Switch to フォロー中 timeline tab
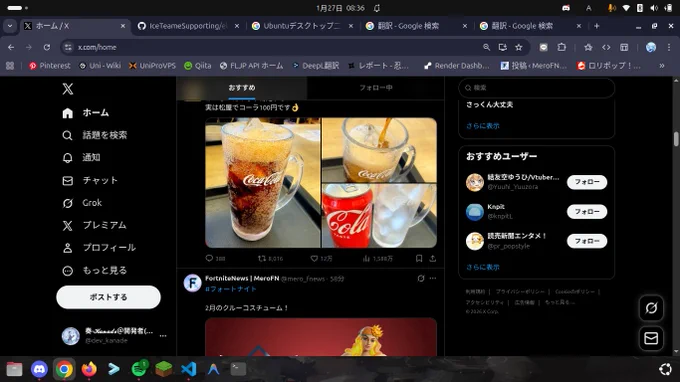This screenshot has height=382, width=680. click(x=376, y=88)
